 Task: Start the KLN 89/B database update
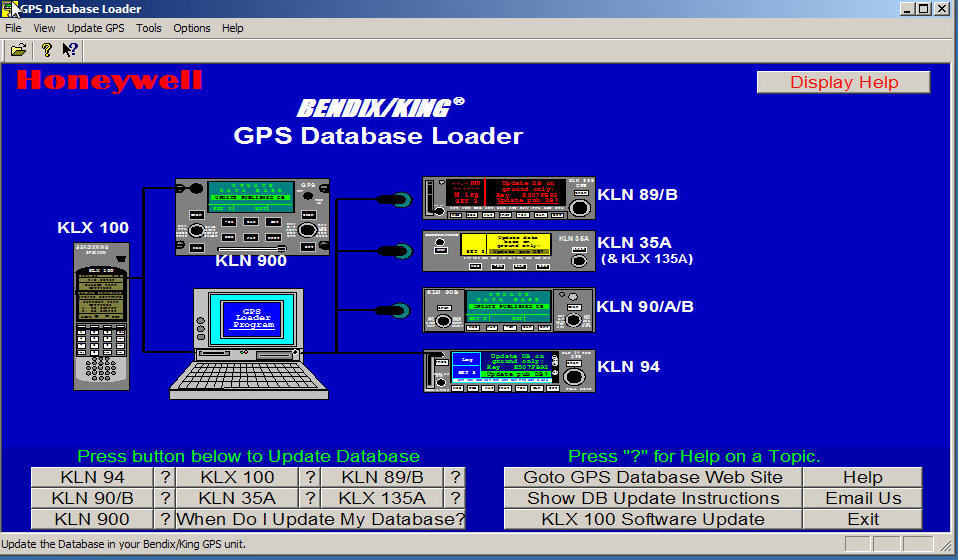click(x=382, y=477)
